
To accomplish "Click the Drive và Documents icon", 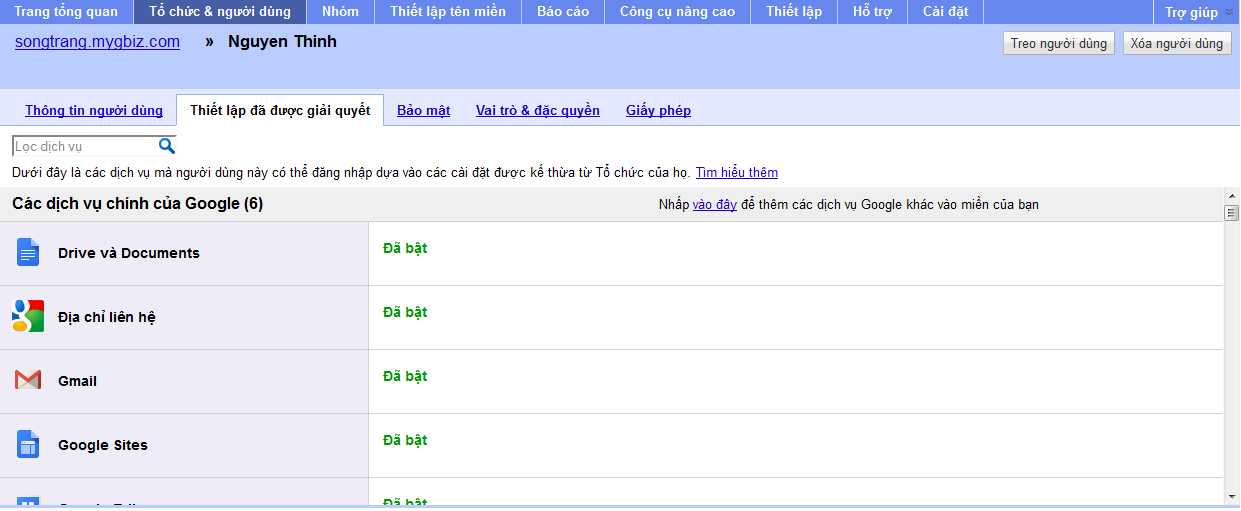I will (x=28, y=253).
